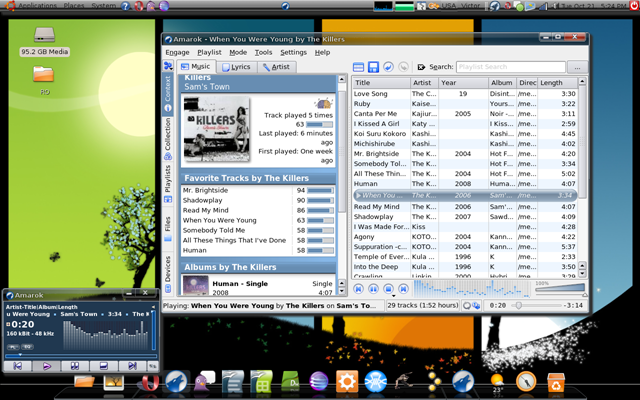Open the Mode menu
Screen dimensions: 640x400
[238, 53]
